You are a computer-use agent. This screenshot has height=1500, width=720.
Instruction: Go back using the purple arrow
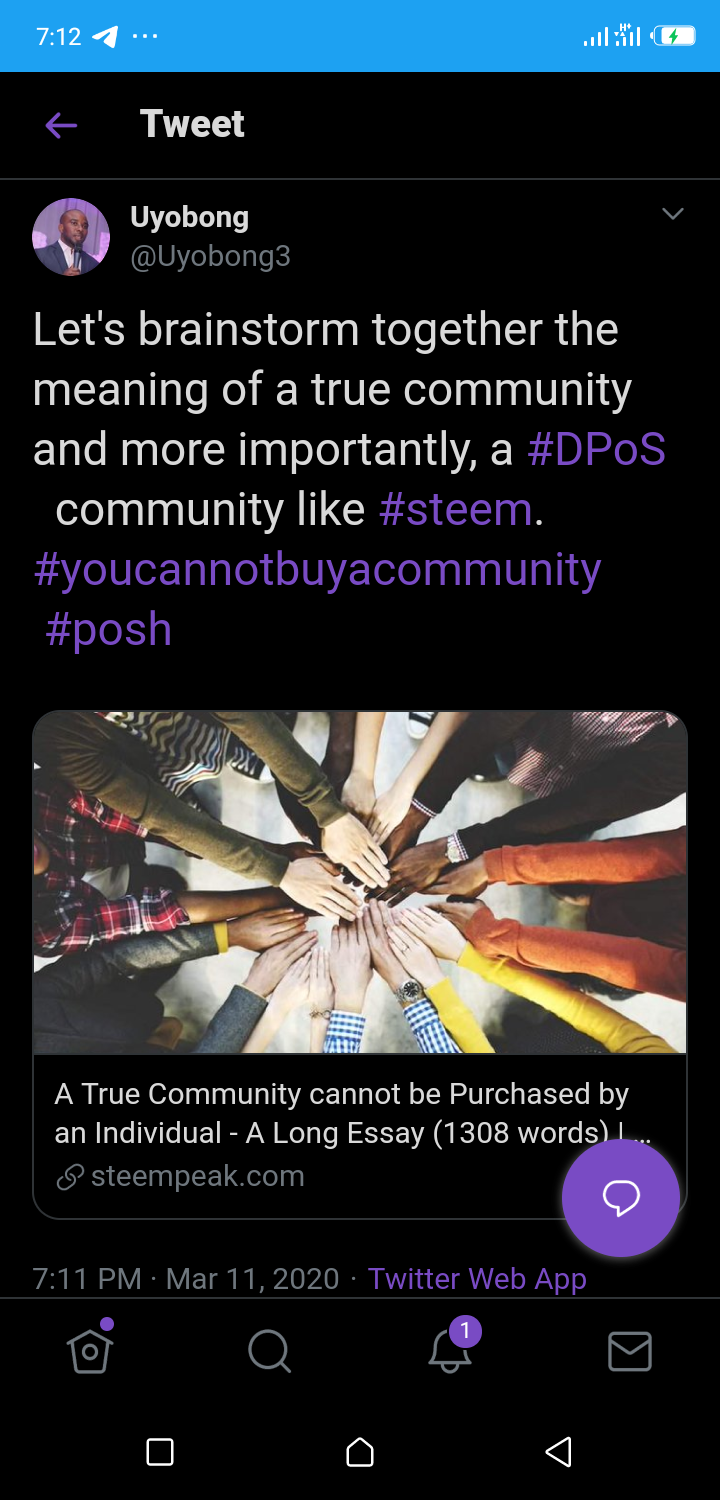[61, 125]
